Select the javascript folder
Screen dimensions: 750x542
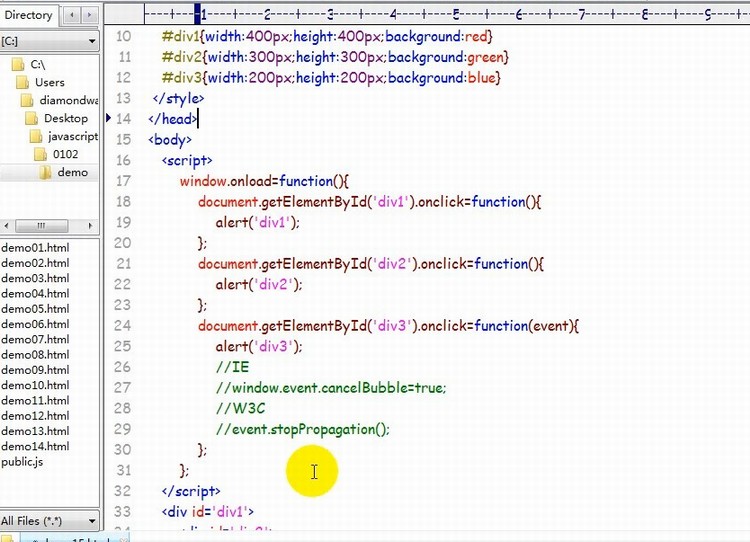pos(73,136)
